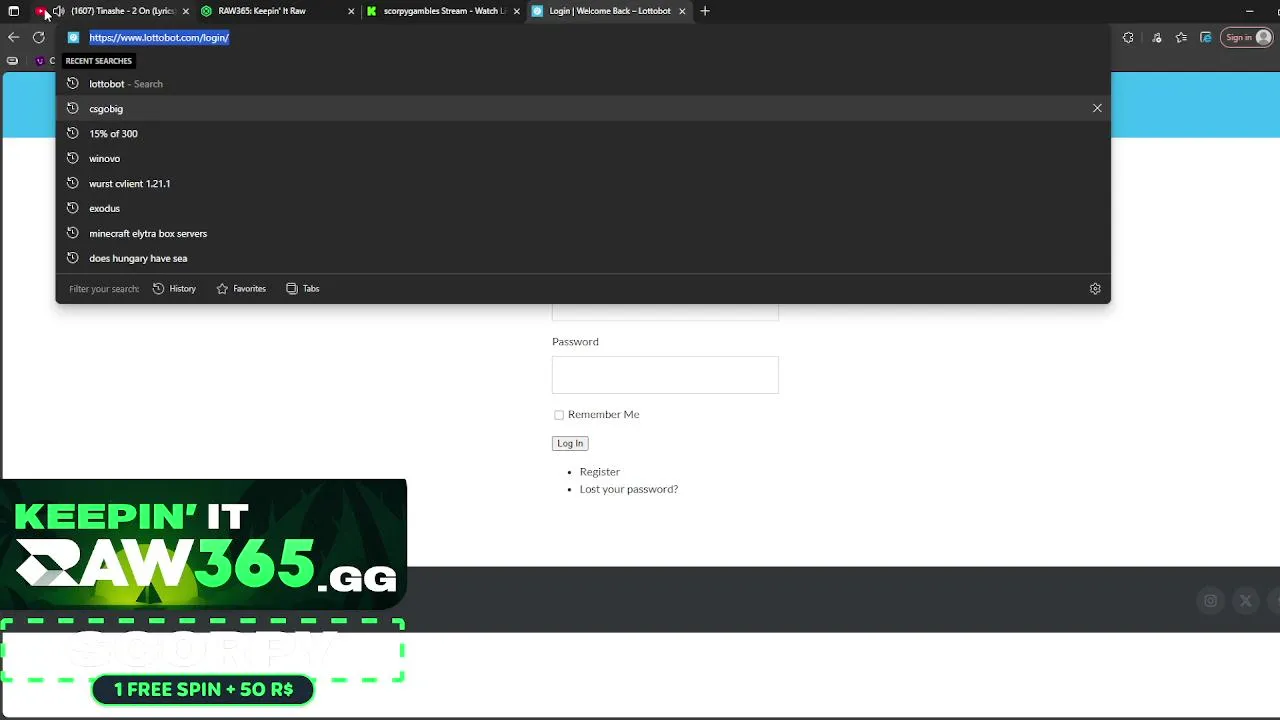Viewport: 1280px width, 720px height.
Task: Minimize the browser window
Action: tap(1250, 11)
